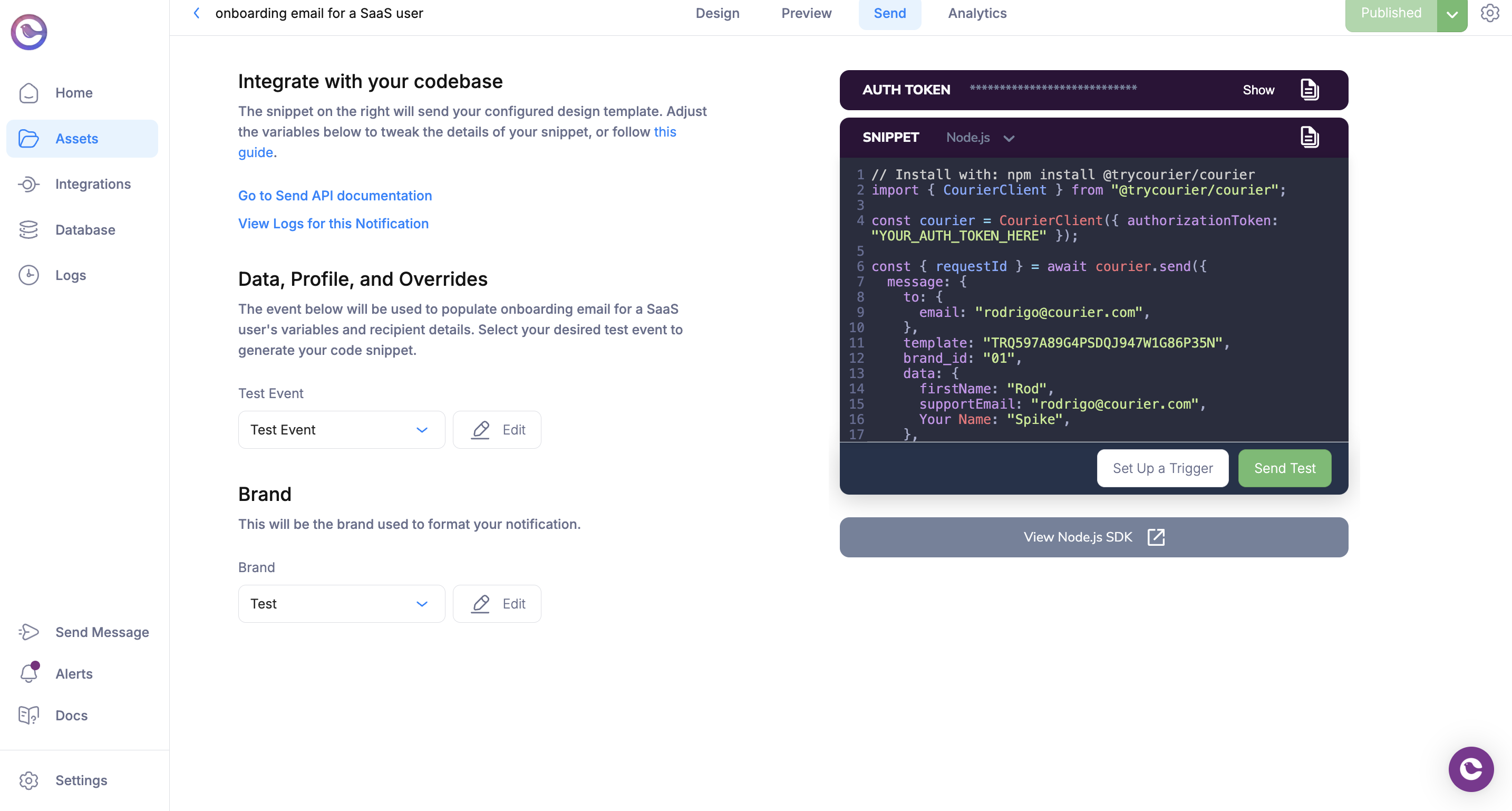
Task: Open the Integrations panel in sidebar
Action: [93, 184]
